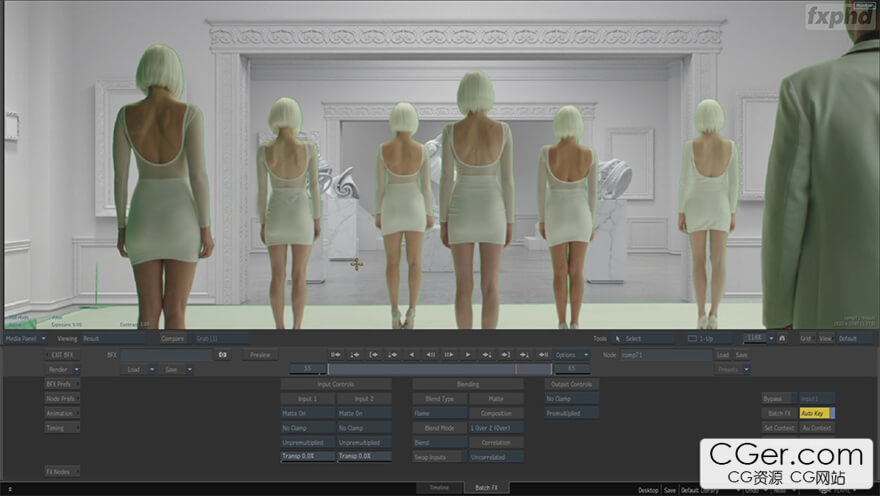Toggle the yellow Auto Key button

[x=817, y=413]
